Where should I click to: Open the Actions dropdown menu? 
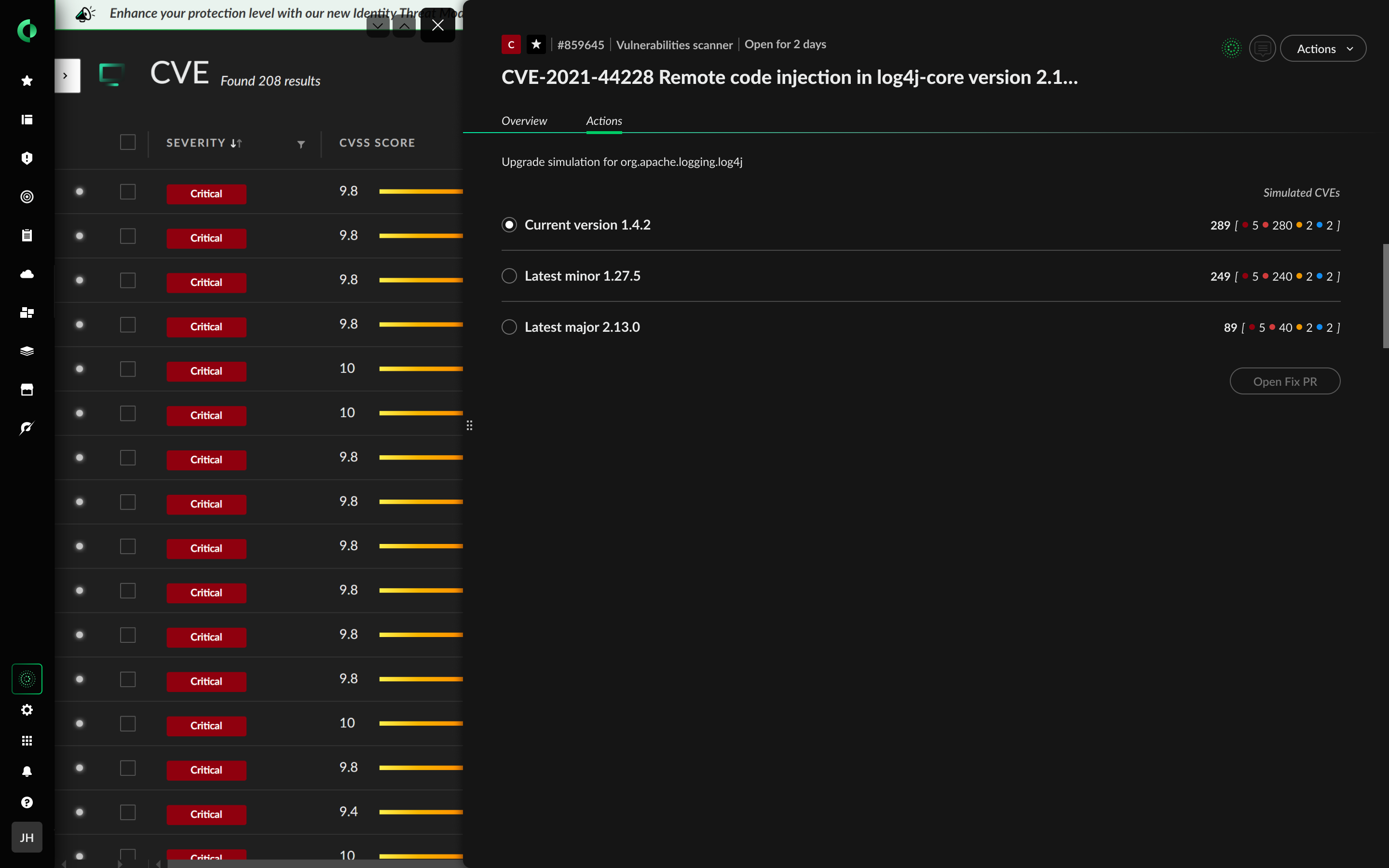1323,48
